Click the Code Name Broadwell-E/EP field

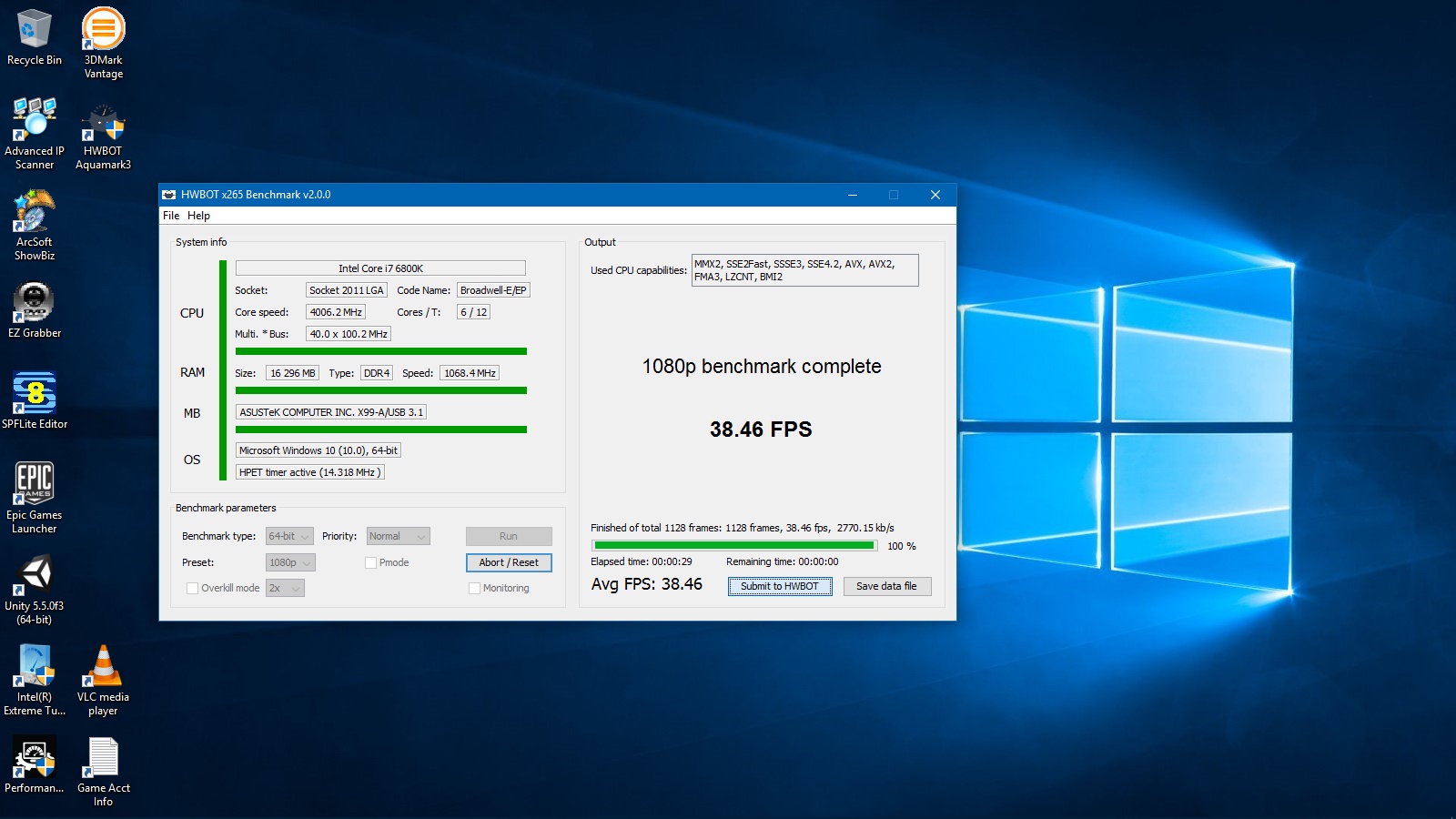coord(493,290)
